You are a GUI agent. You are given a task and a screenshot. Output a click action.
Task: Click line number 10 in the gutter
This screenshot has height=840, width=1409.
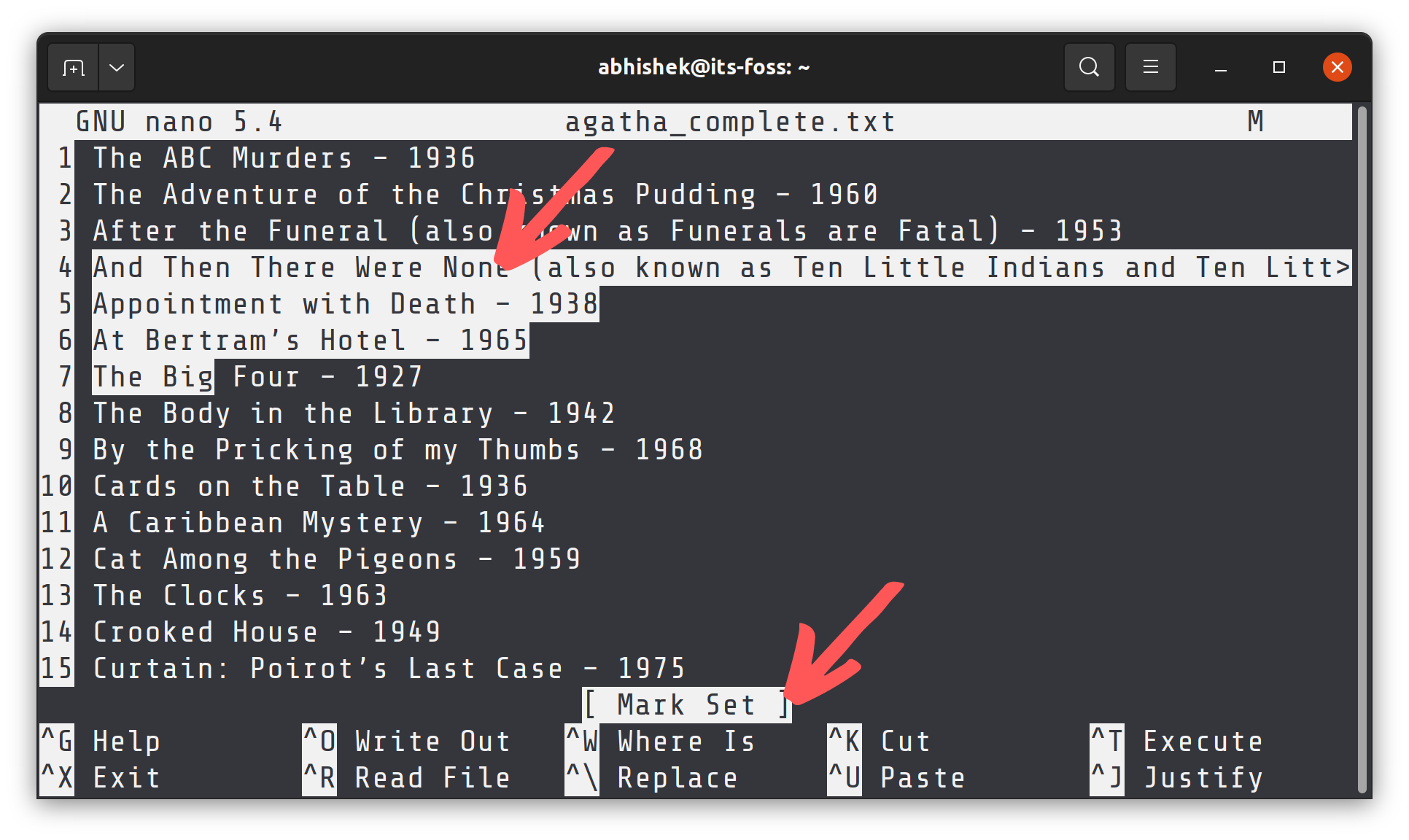pos(56,486)
